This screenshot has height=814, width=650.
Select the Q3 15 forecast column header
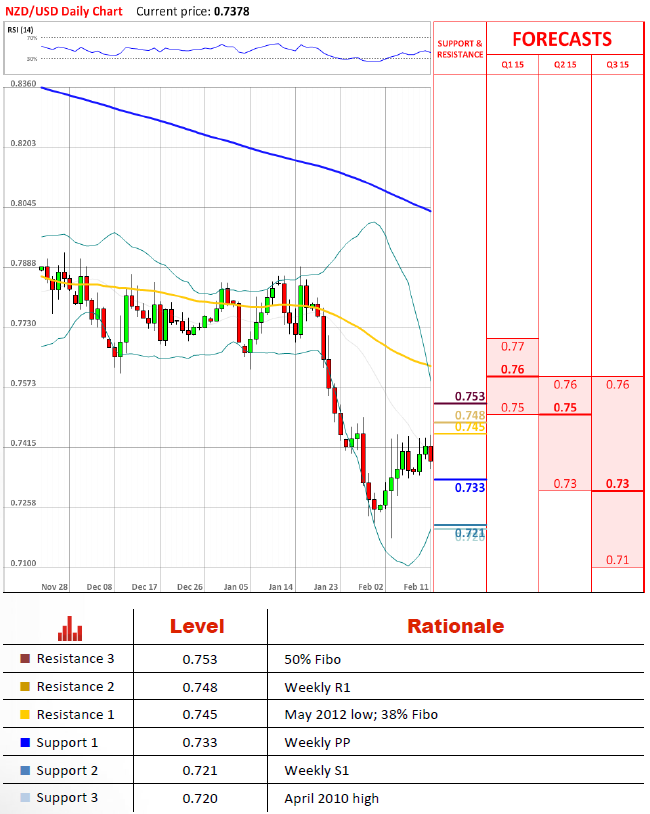617,65
